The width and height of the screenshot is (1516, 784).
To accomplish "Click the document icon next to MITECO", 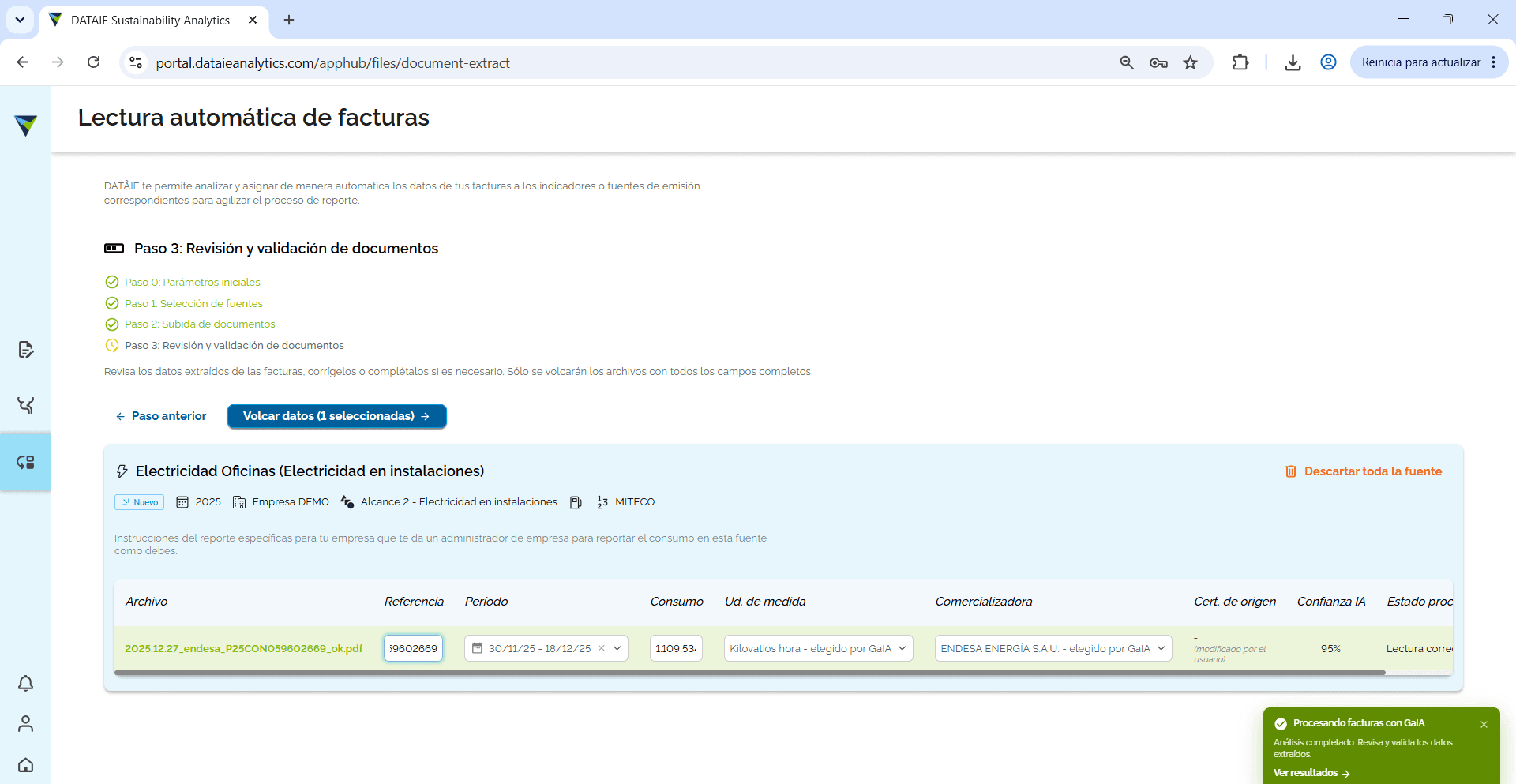I will coord(576,502).
